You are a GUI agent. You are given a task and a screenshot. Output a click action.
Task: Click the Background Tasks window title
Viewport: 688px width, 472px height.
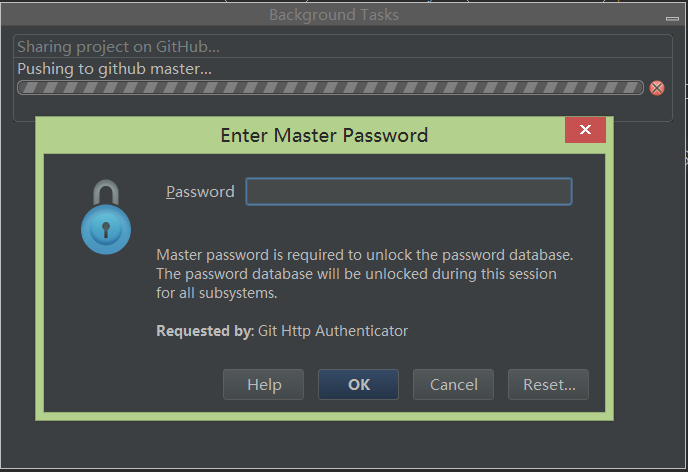334,15
